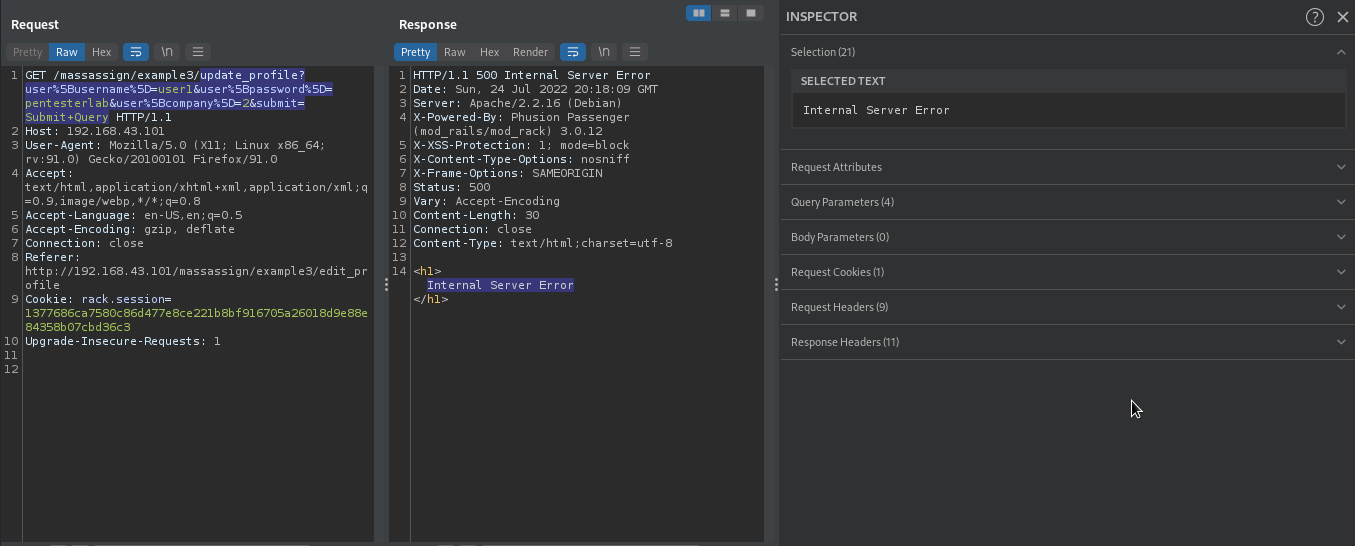This screenshot has height=546, width=1355.
Task: Click the rack.session cookie value
Action: [x=196, y=320]
